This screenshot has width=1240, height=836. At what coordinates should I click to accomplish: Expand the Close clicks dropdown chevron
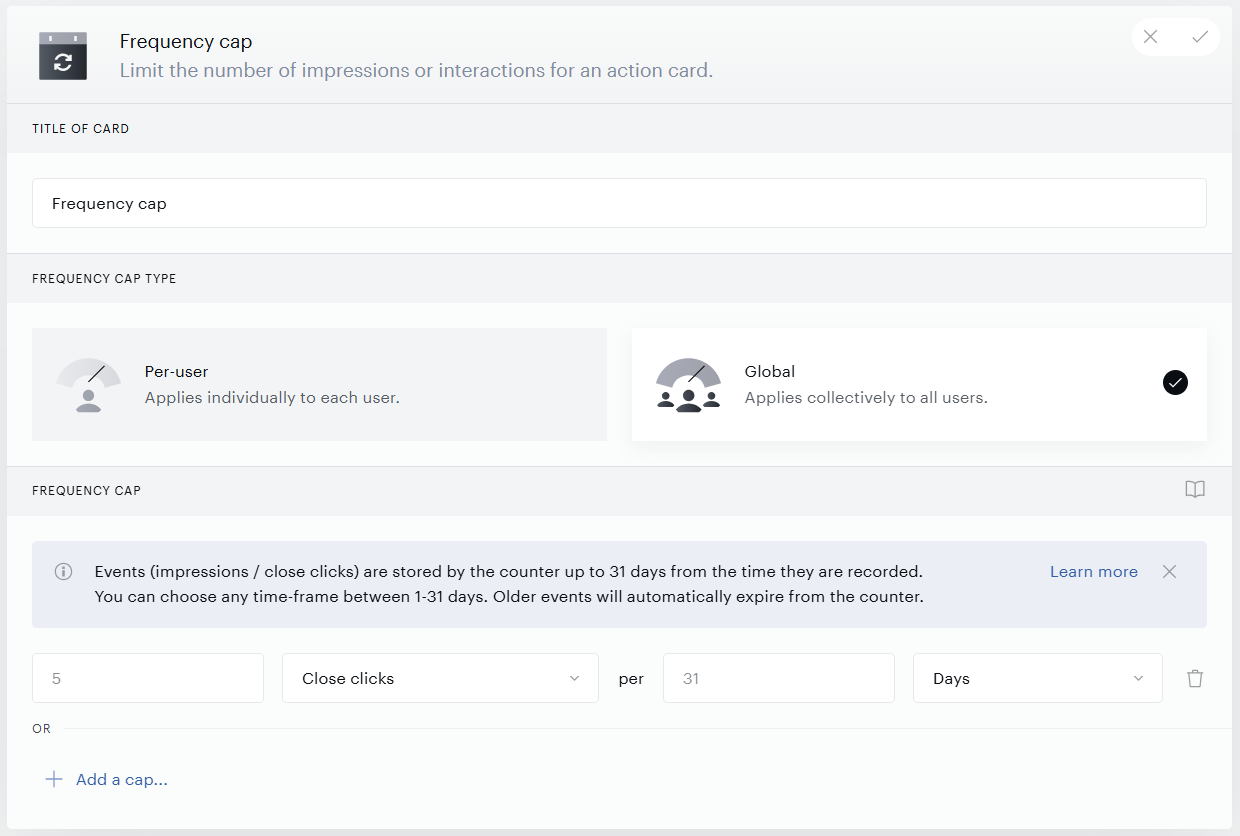click(575, 678)
